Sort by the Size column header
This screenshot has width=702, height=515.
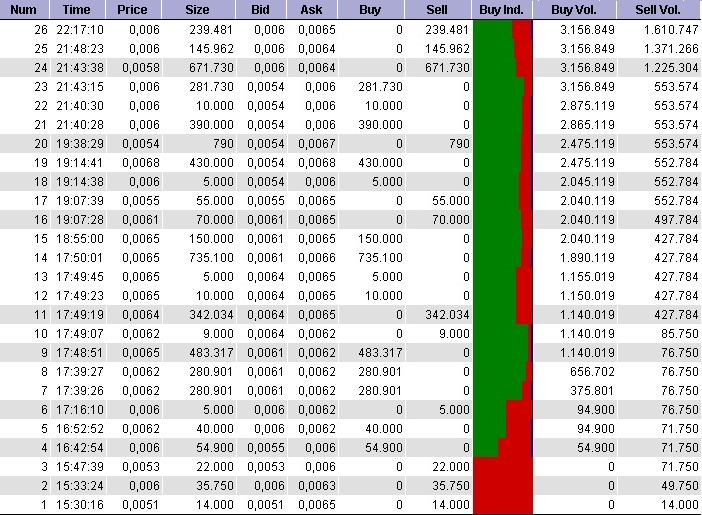pos(198,9)
